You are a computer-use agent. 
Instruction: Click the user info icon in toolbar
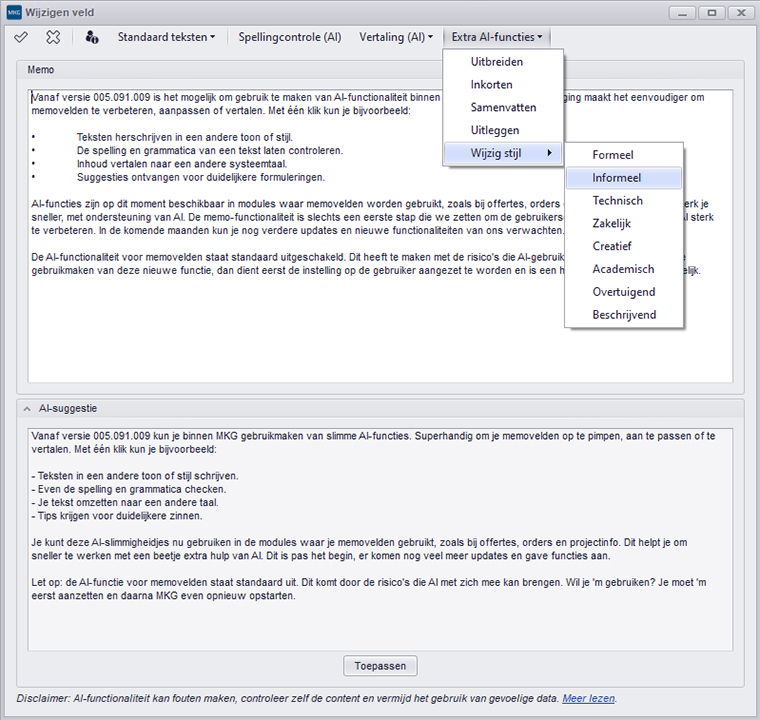(x=92, y=37)
